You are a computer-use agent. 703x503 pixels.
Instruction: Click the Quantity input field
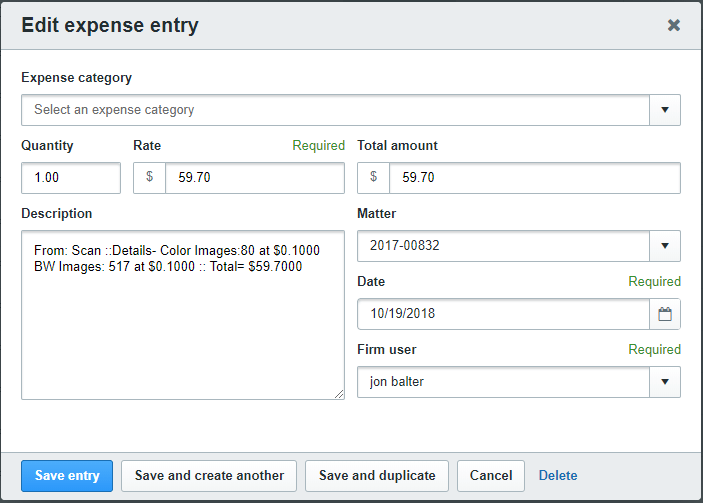pos(71,178)
